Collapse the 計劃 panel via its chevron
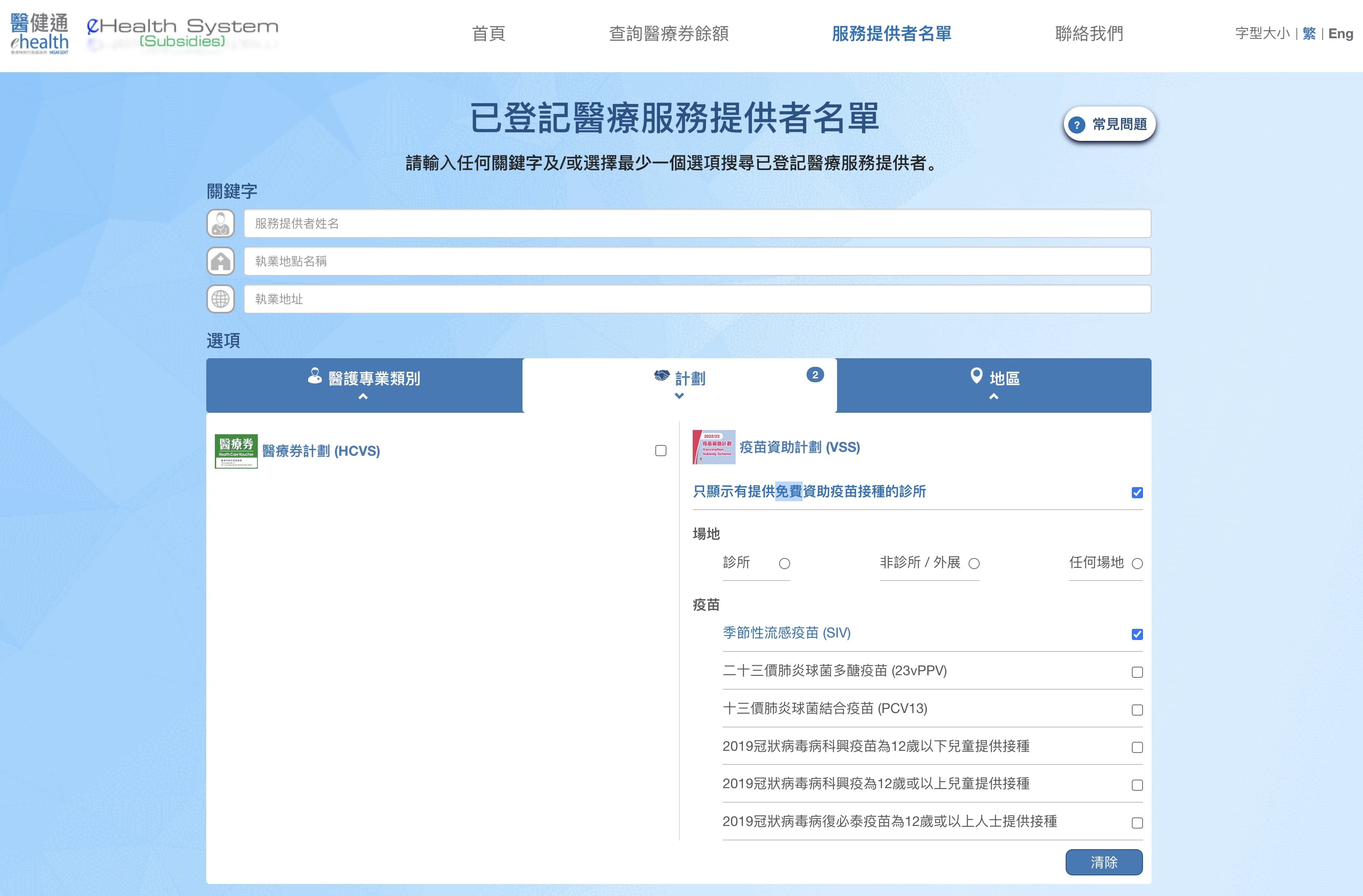The image size is (1363, 896). point(679,396)
